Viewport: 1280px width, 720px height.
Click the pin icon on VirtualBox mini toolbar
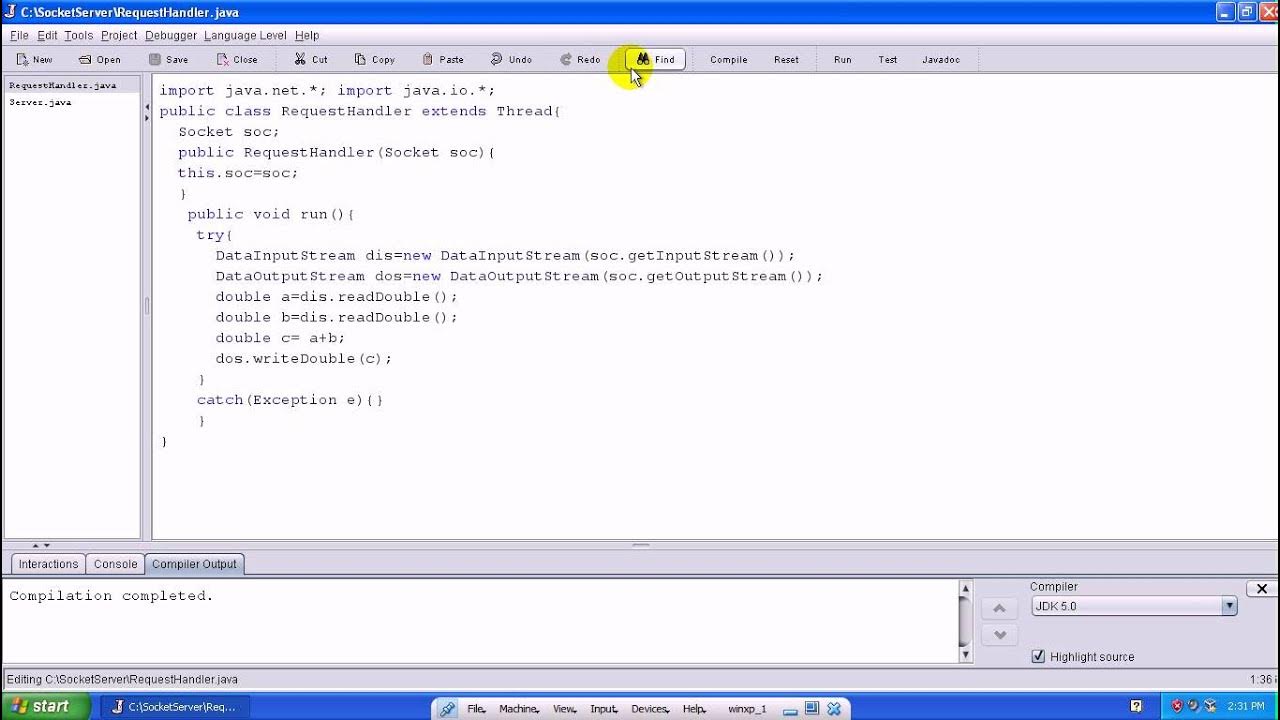pyautogui.click(x=447, y=709)
